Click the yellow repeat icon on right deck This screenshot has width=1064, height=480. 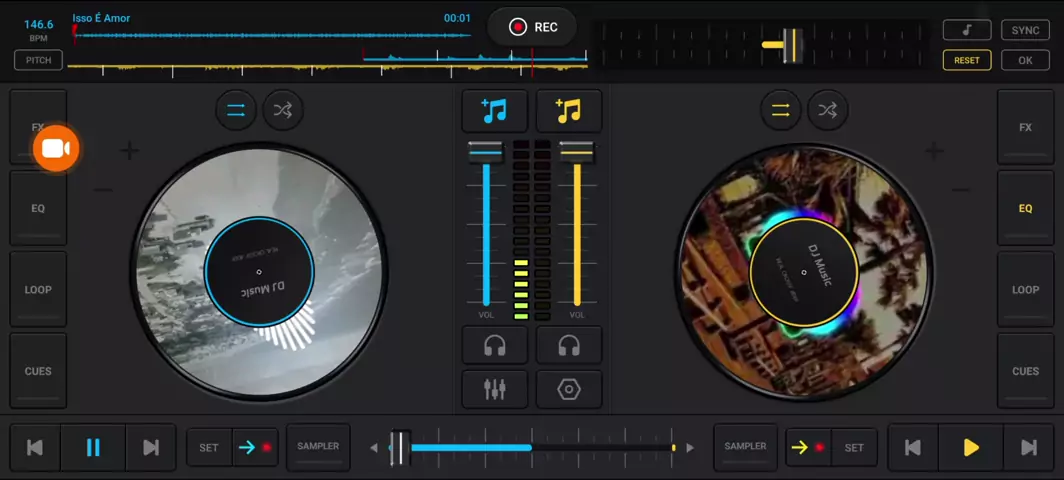[x=781, y=110]
